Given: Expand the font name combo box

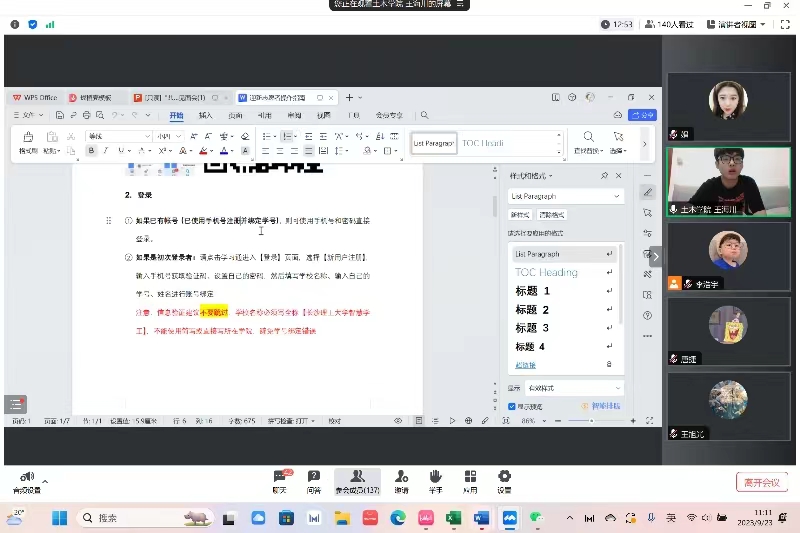Looking at the screenshot, I should click(x=147, y=136).
